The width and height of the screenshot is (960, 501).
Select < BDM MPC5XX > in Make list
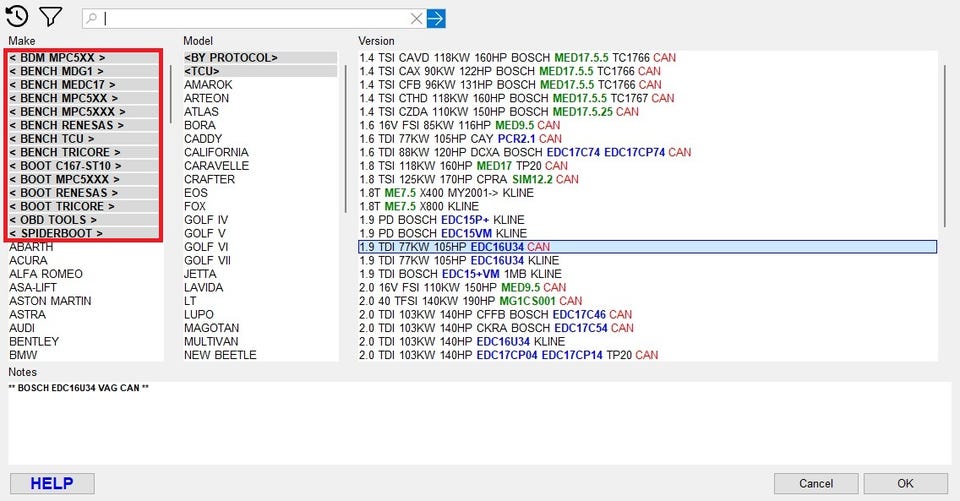pos(83,58)
